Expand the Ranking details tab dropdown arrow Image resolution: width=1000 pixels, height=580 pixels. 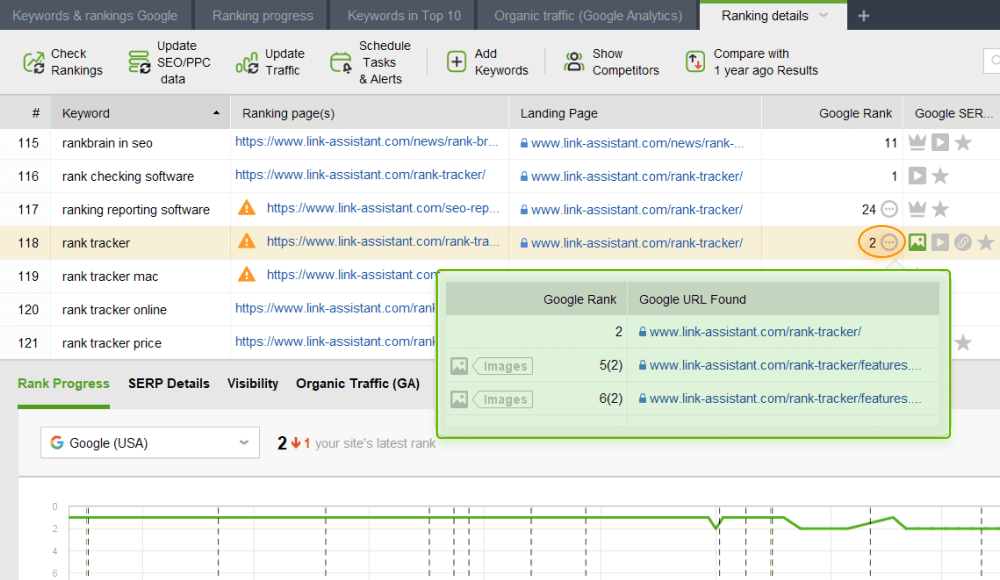[823, 15]
